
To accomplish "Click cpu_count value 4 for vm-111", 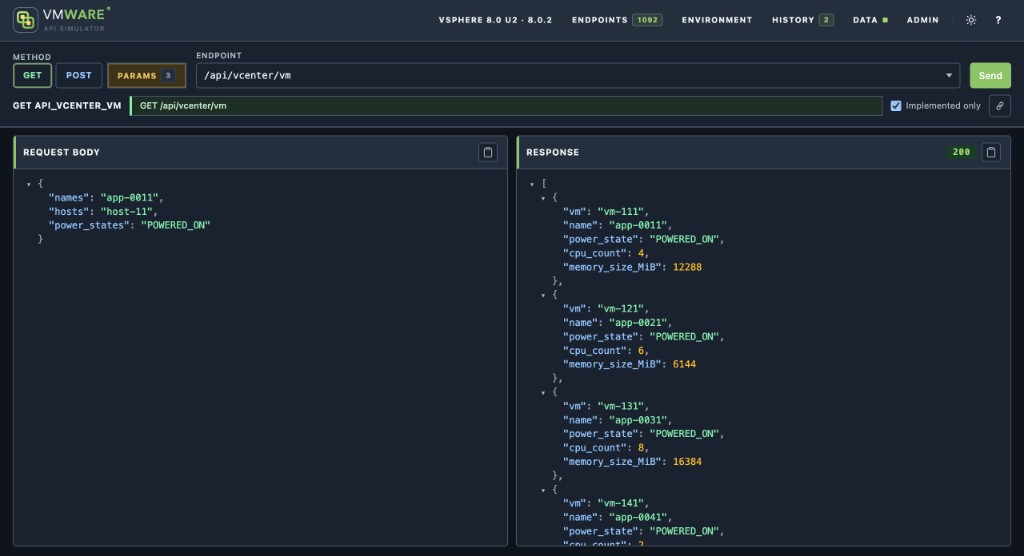I will [641, 253].
